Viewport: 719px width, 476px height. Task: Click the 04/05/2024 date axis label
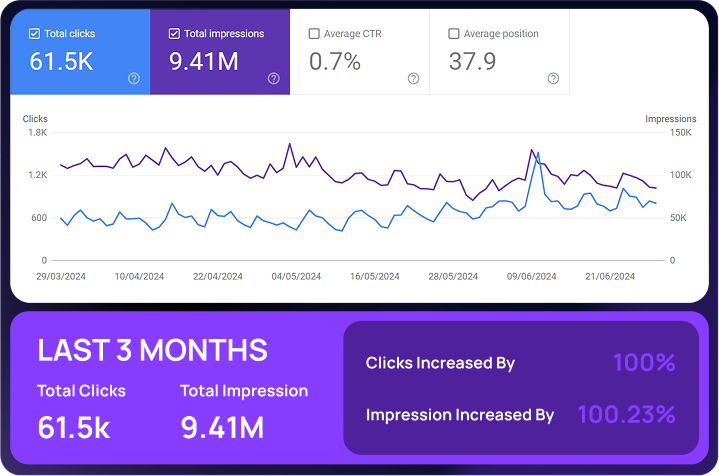[297, 276]
